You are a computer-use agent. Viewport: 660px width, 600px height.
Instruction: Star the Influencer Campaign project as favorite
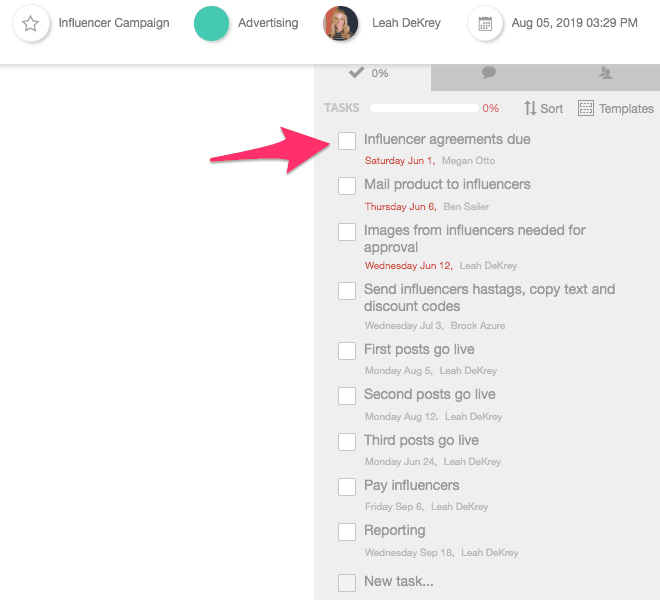[x=31, y=24]
